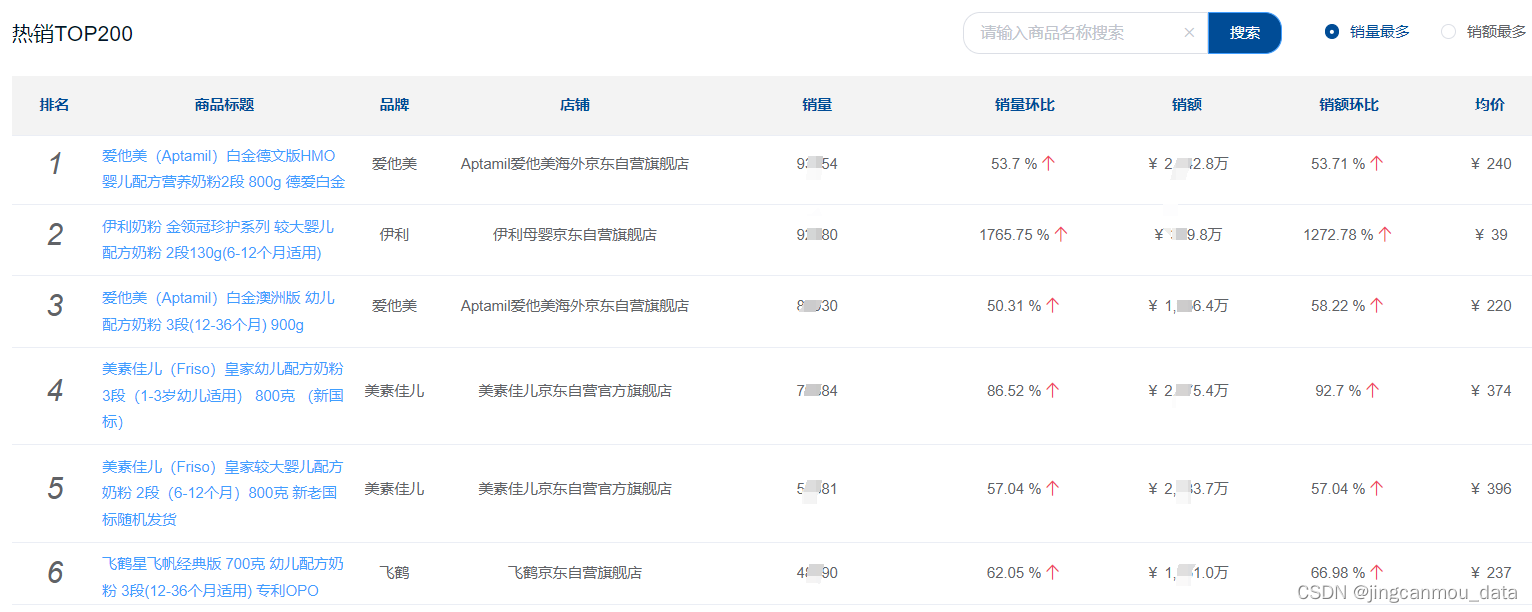Click rank number 4
1532x612 pixels.
[x=55, y=391]
